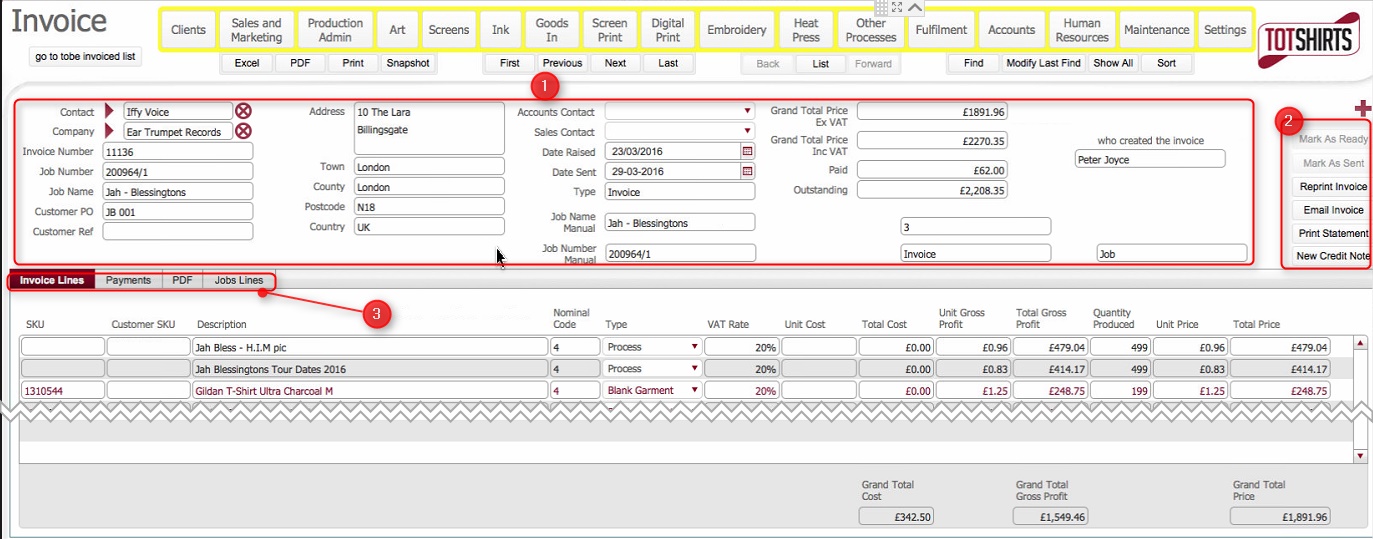Open the Date Raised calendar picker
The height and width of the screenshot is (539, 1373).
(x=746, y=152)
